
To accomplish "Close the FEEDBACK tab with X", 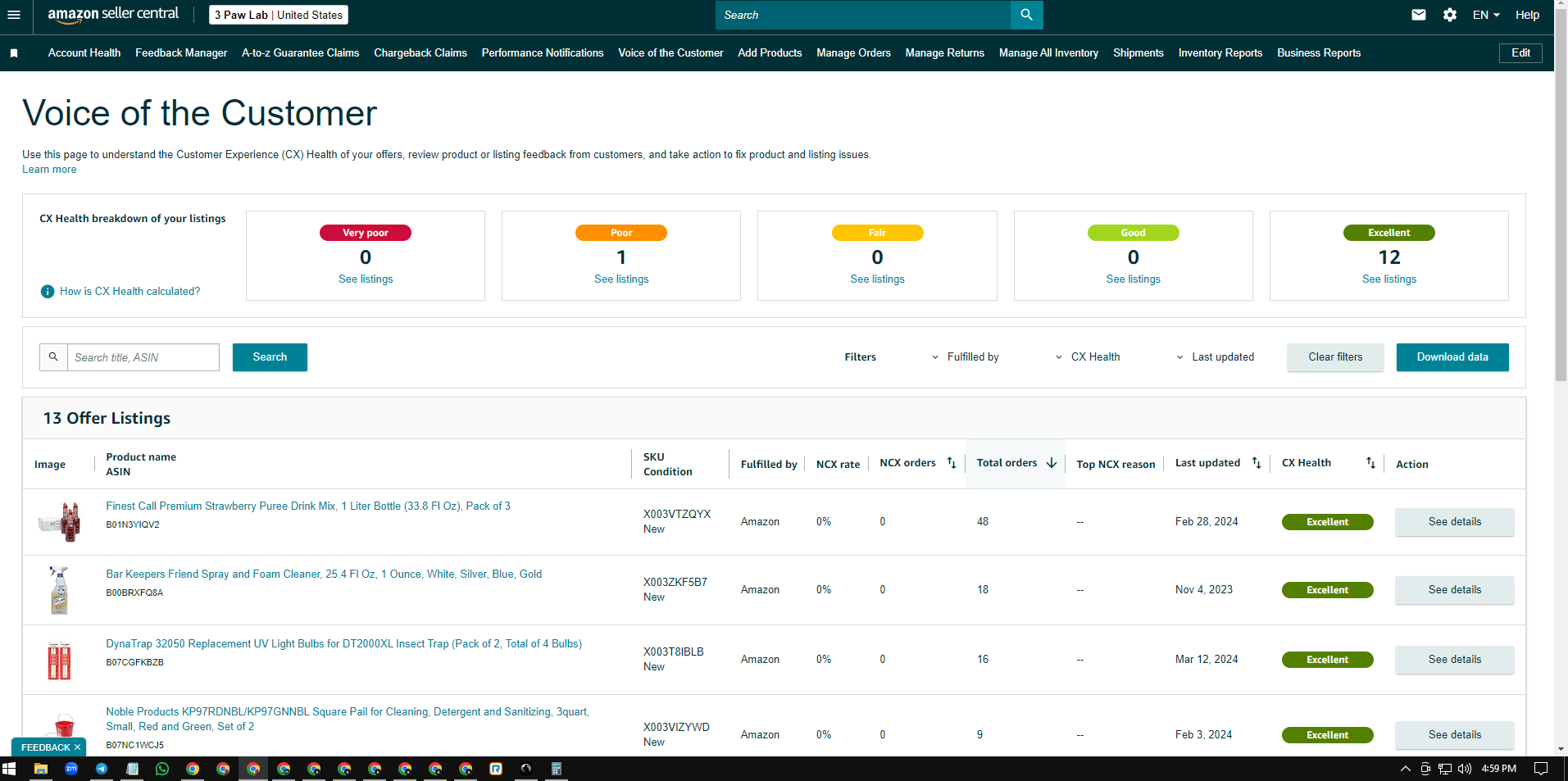I will click(x=77, y=747).
